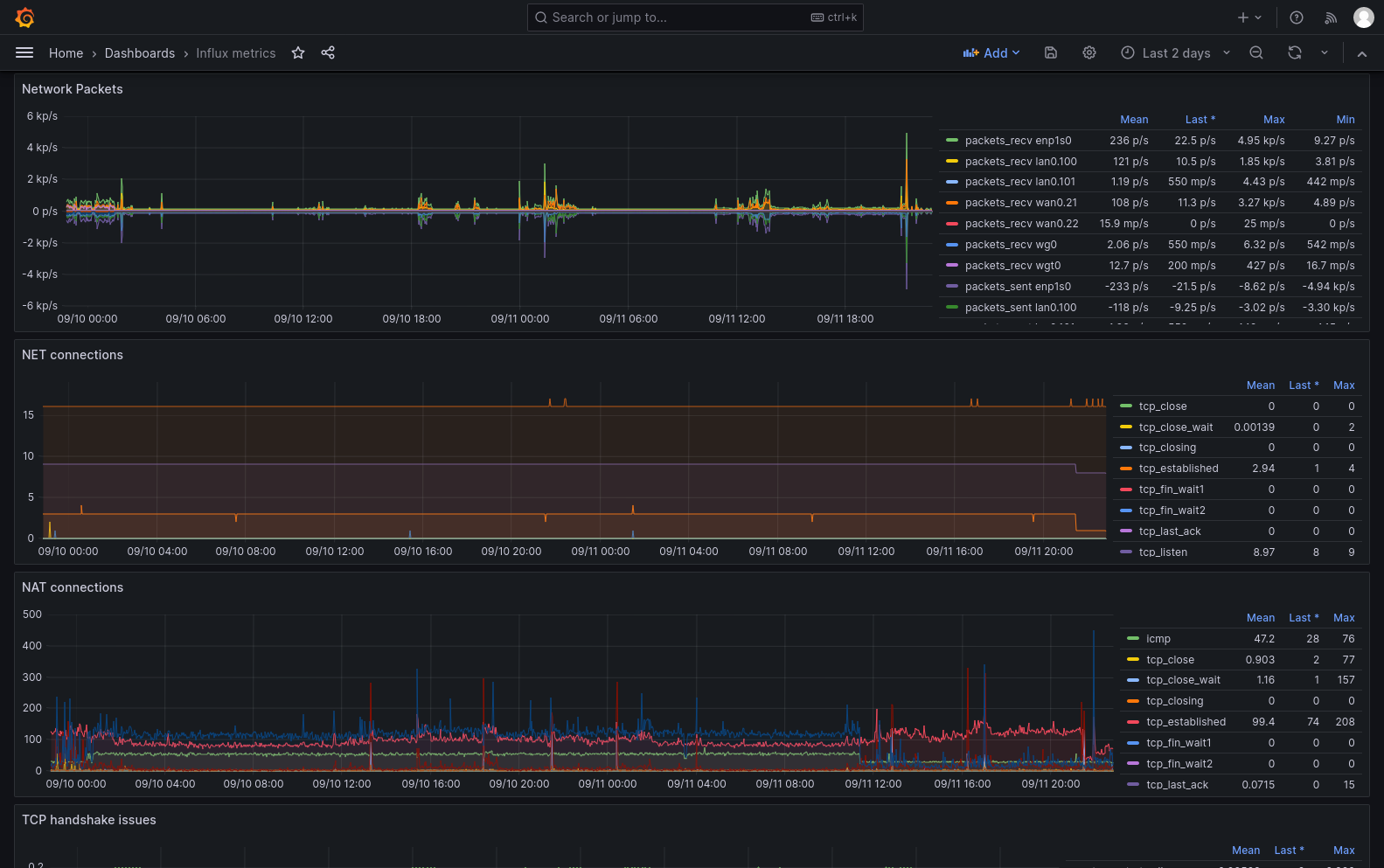1384x868 pixels.
Task: Open the Last 2 days time picker
Action: click(x=1176, y=53)
